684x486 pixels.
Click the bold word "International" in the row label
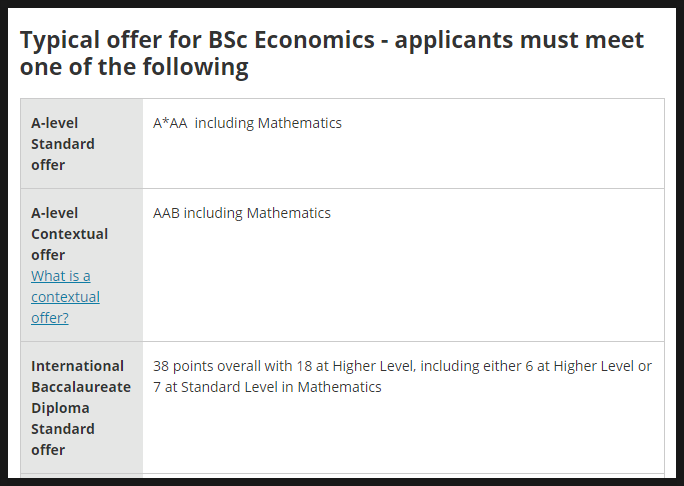(x=77, y=366)
